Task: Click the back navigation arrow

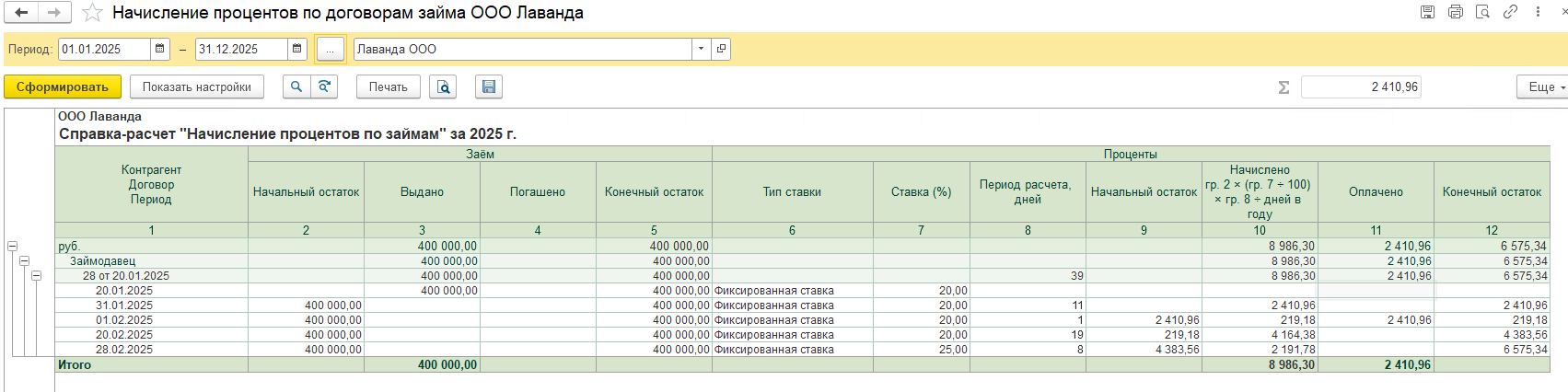Action: pos(21,13)
